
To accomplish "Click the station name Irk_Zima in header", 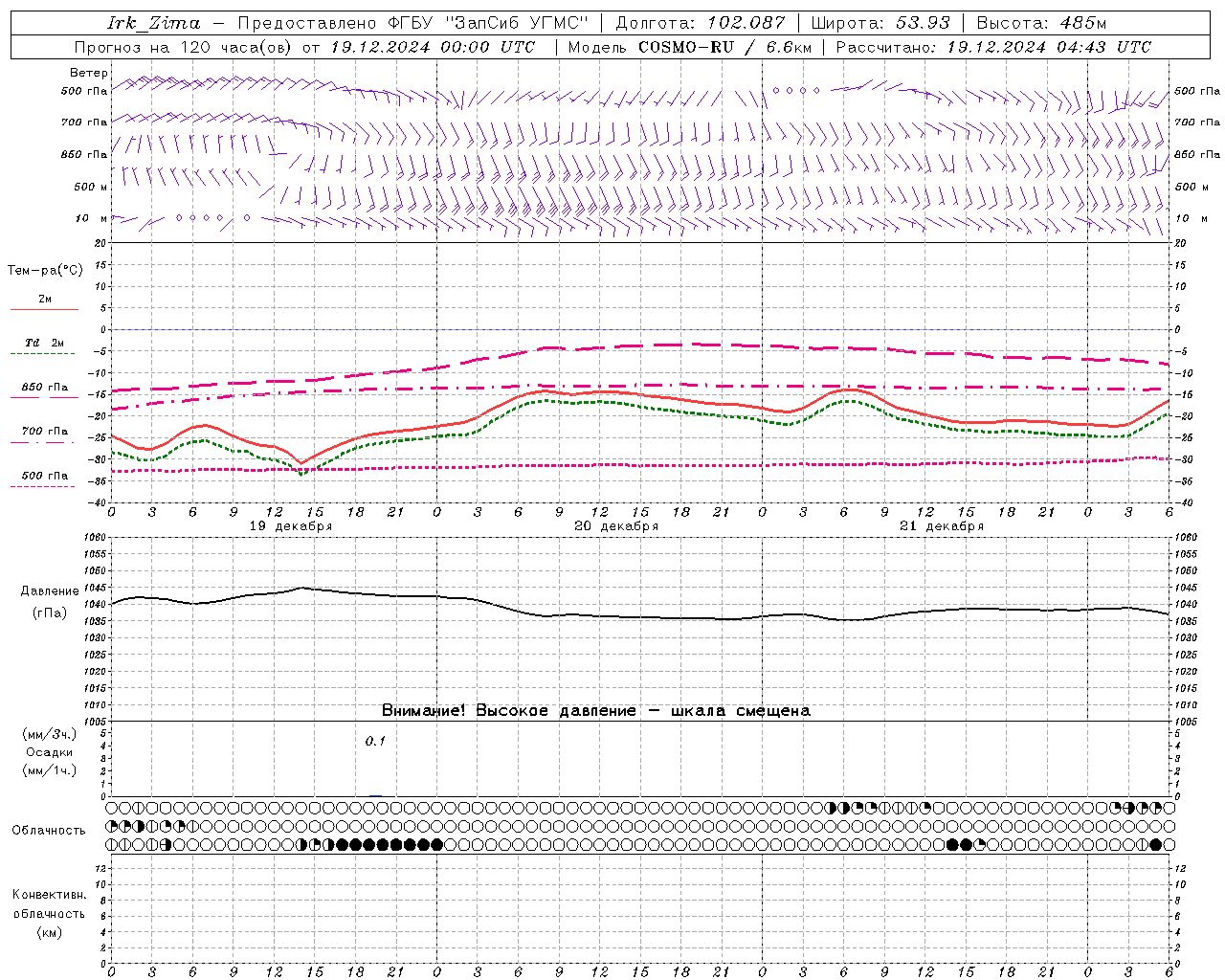I will click(153, 23).
